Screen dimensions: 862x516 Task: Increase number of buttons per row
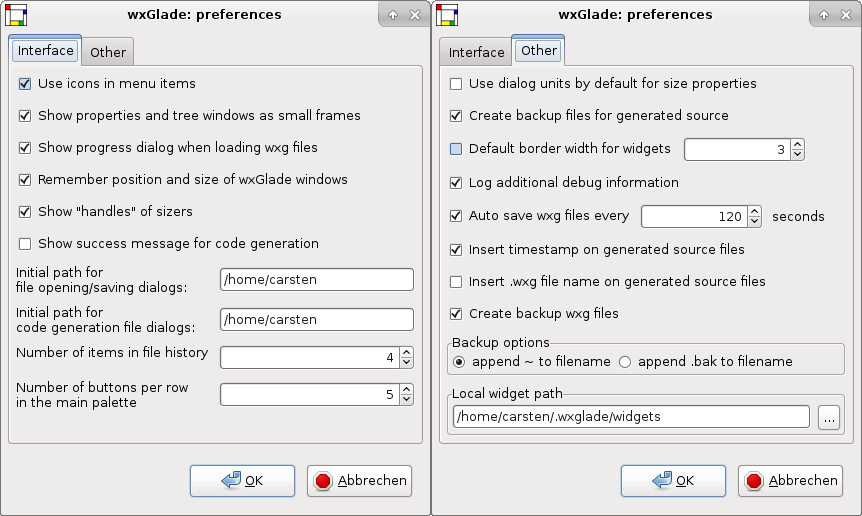[x=407, y=389]
